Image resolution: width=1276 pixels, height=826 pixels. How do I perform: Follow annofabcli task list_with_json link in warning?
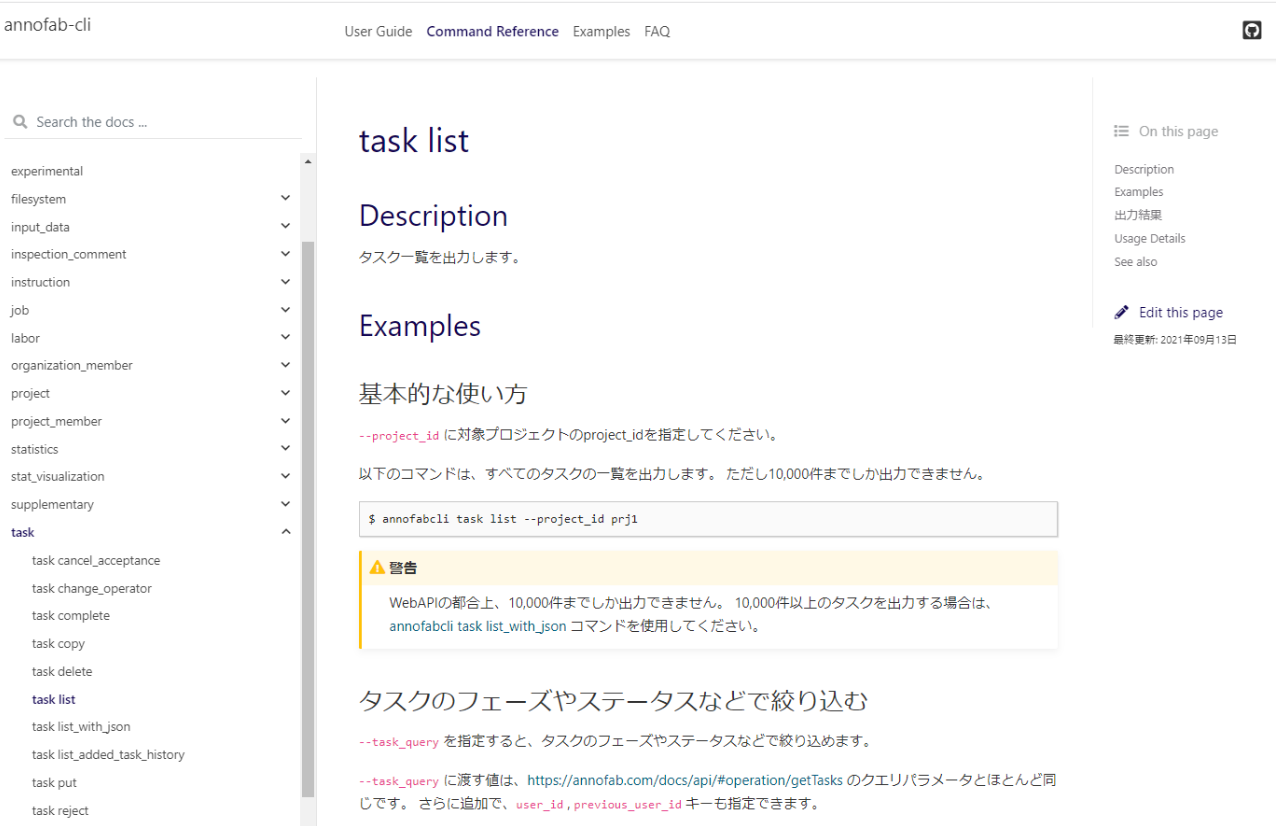(478, 627)
